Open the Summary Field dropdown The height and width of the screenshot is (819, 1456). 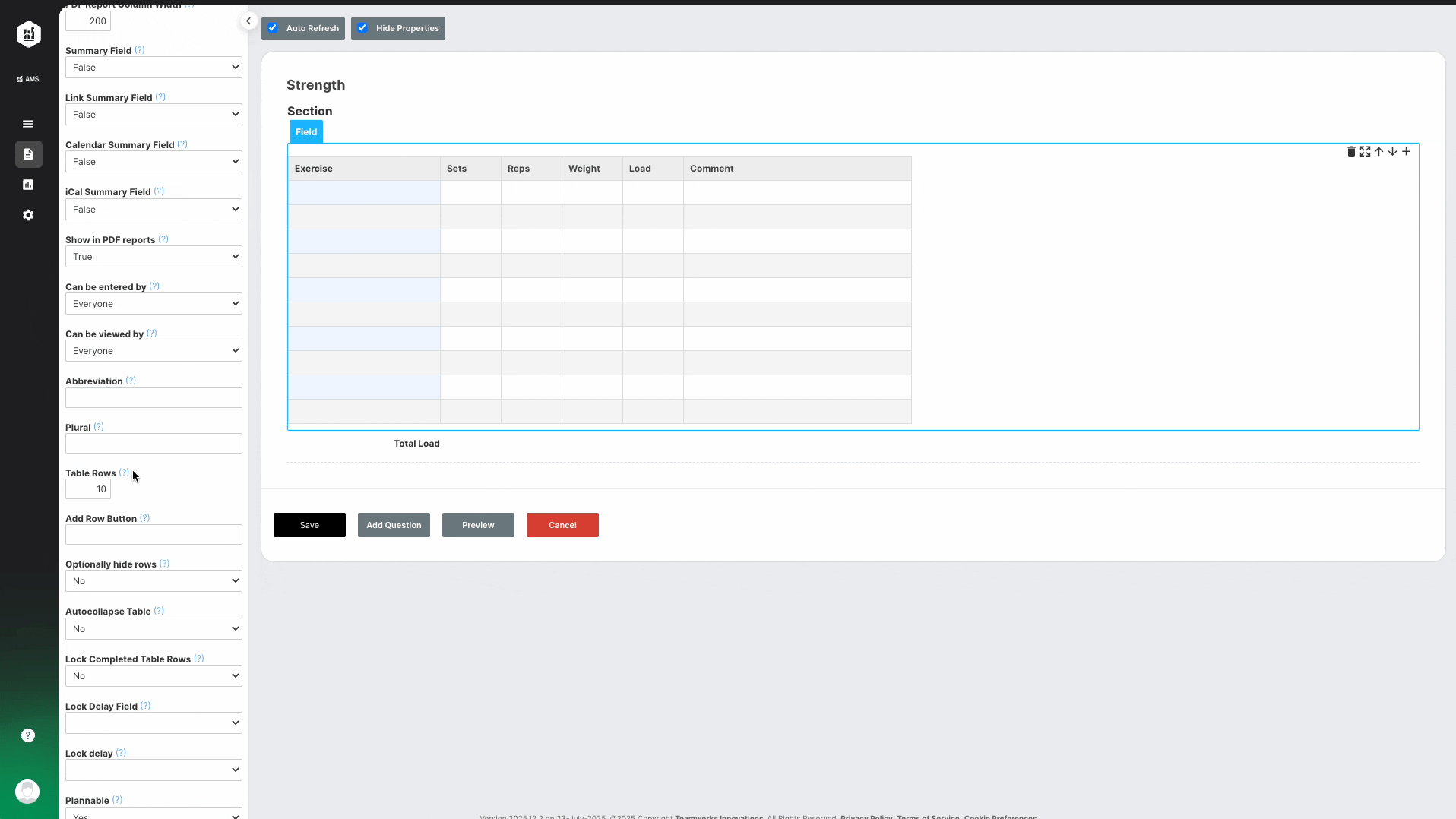[x=154, y=68]
